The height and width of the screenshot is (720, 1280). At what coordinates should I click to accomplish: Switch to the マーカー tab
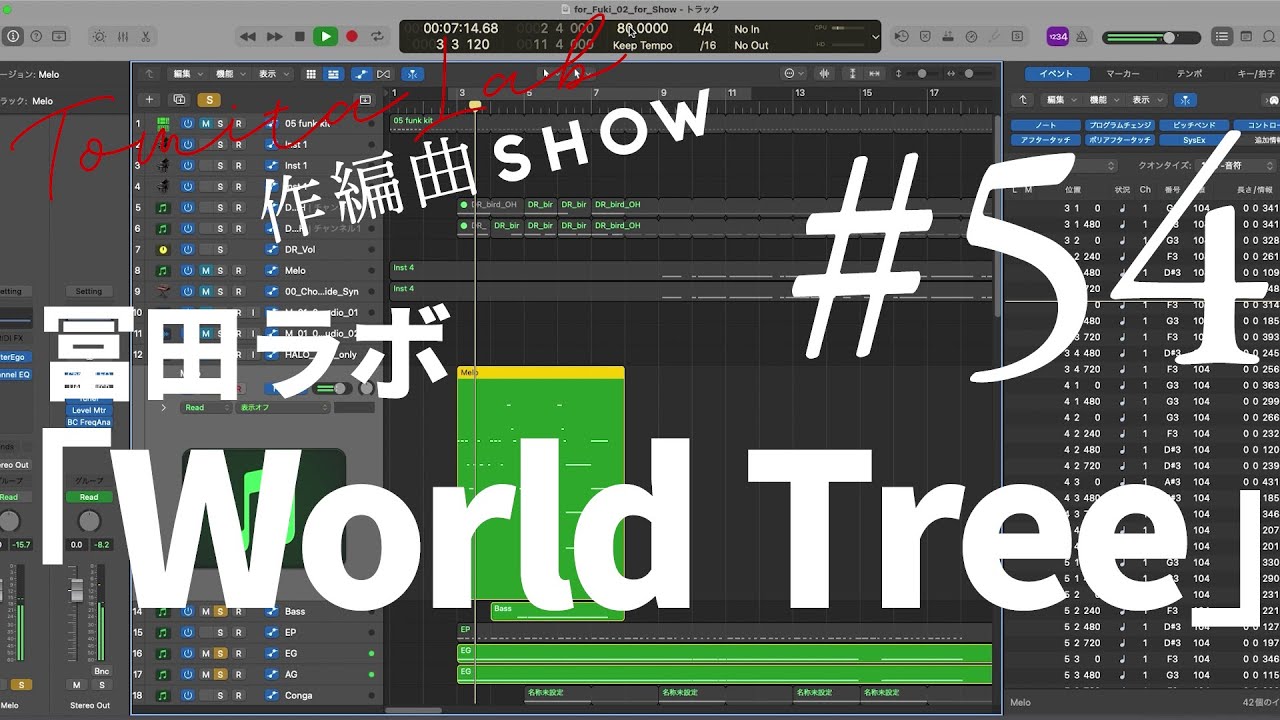click(x=1123, y=74)
